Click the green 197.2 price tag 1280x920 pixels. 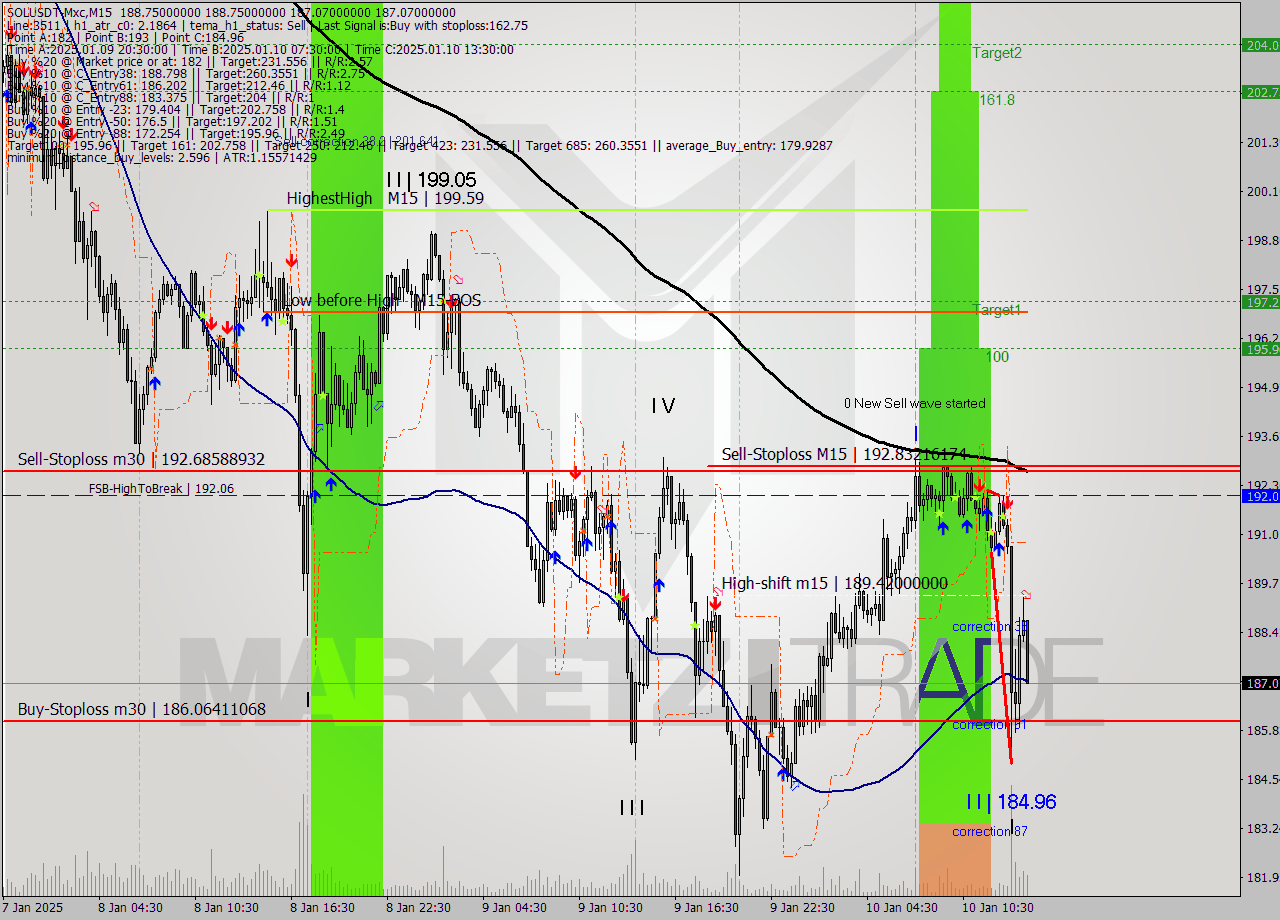[1260, 302]
